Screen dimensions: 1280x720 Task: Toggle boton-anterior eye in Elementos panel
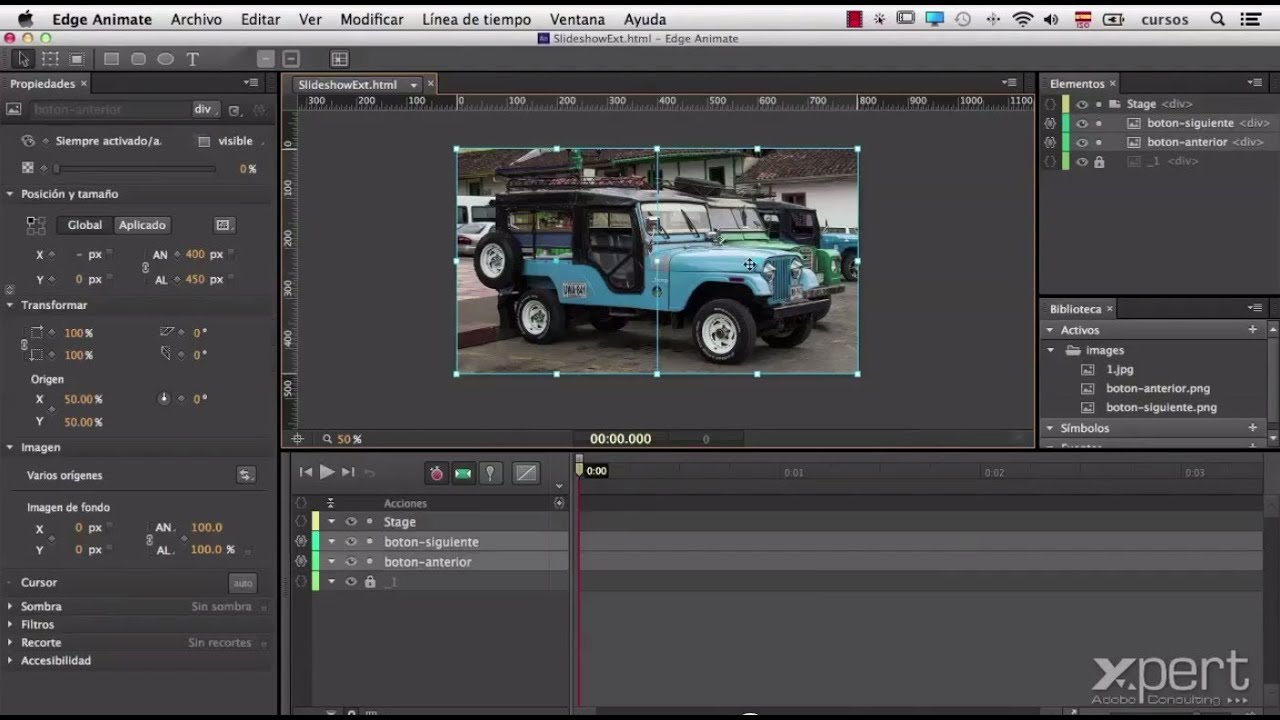(1082, 142)
